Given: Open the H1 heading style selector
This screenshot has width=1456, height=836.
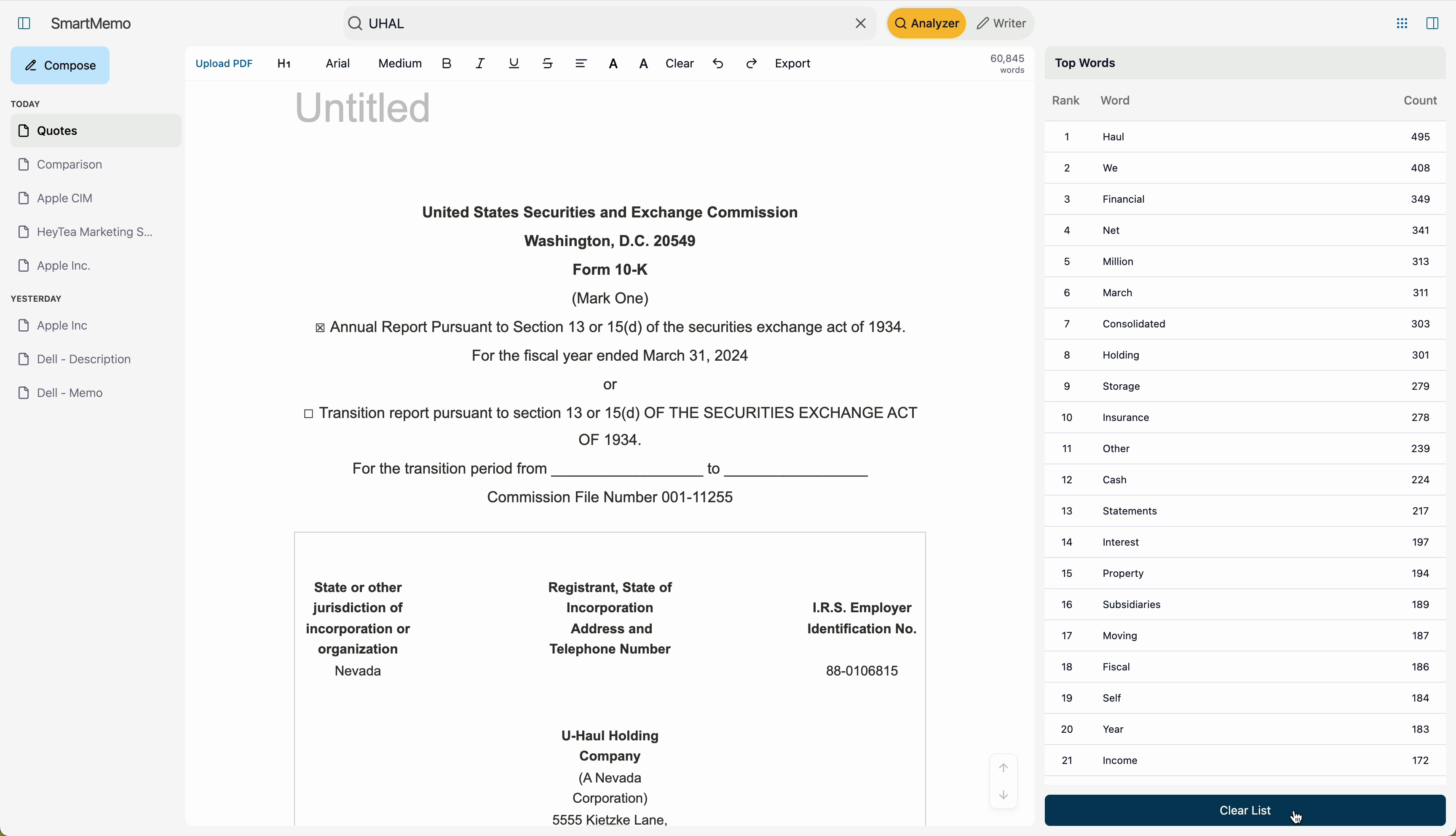Looking at the screenshot, I should pos(284,64).
